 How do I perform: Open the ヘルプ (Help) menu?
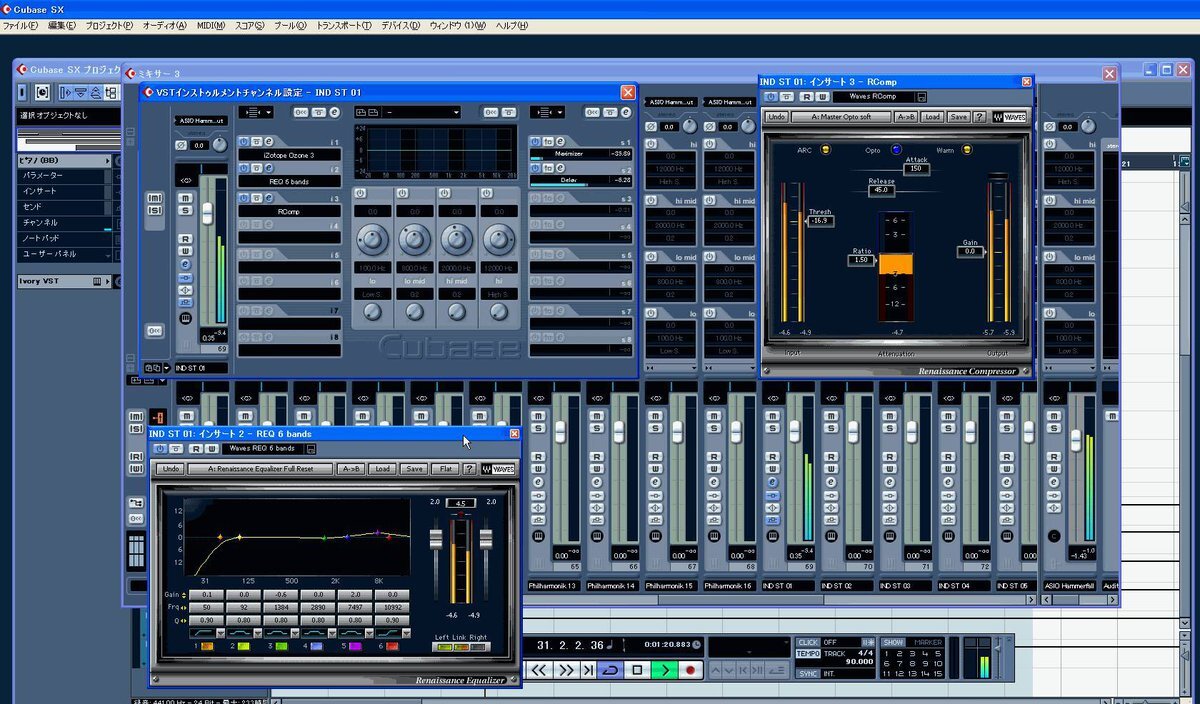511,25
